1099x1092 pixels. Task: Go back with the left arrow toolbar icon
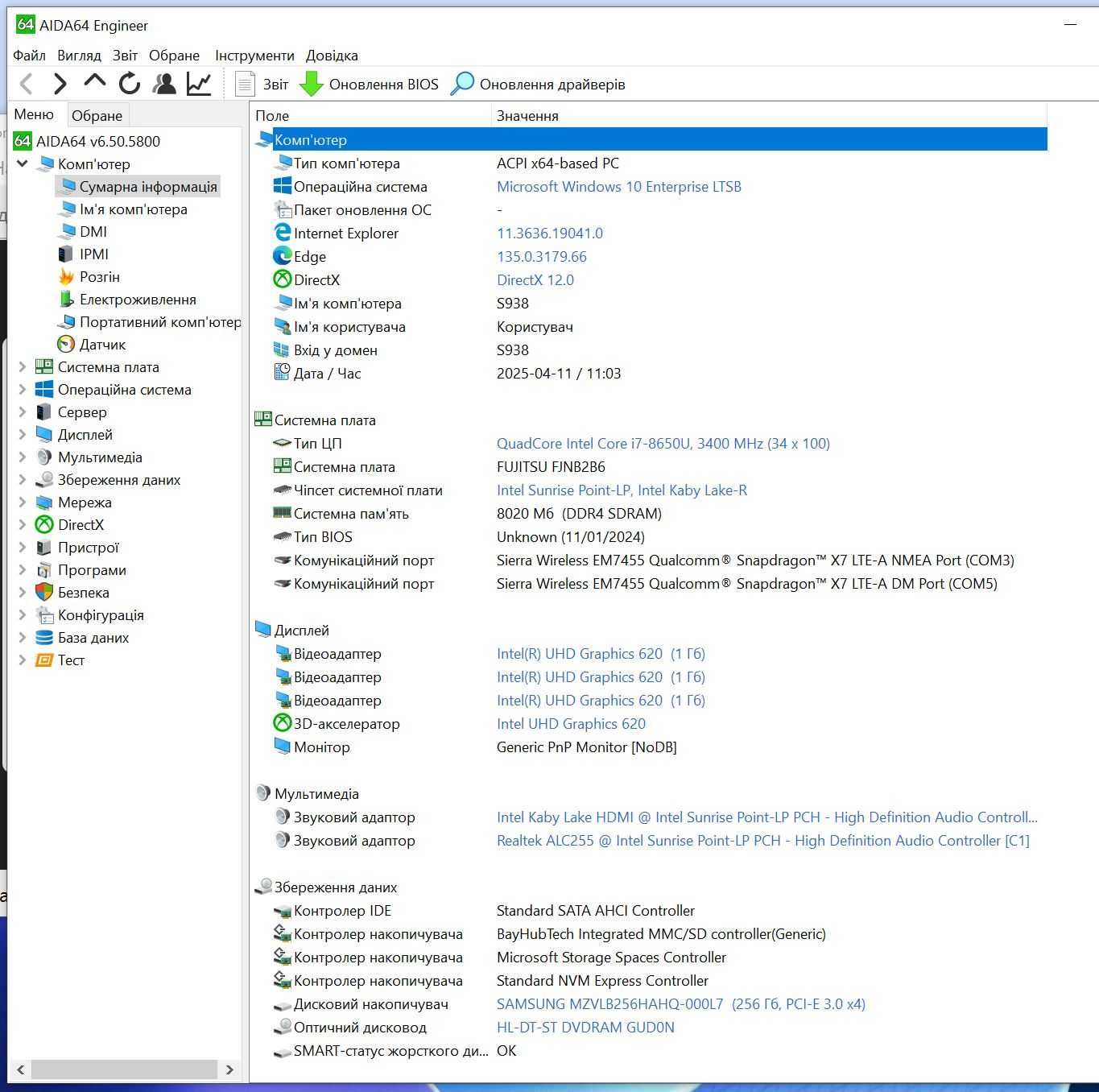click(26, 84)
